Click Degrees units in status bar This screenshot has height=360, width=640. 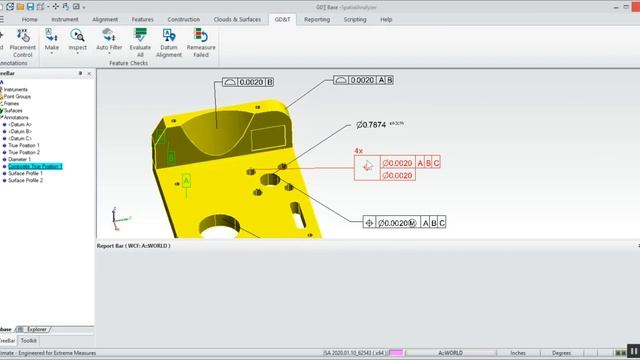coord(561,353)
